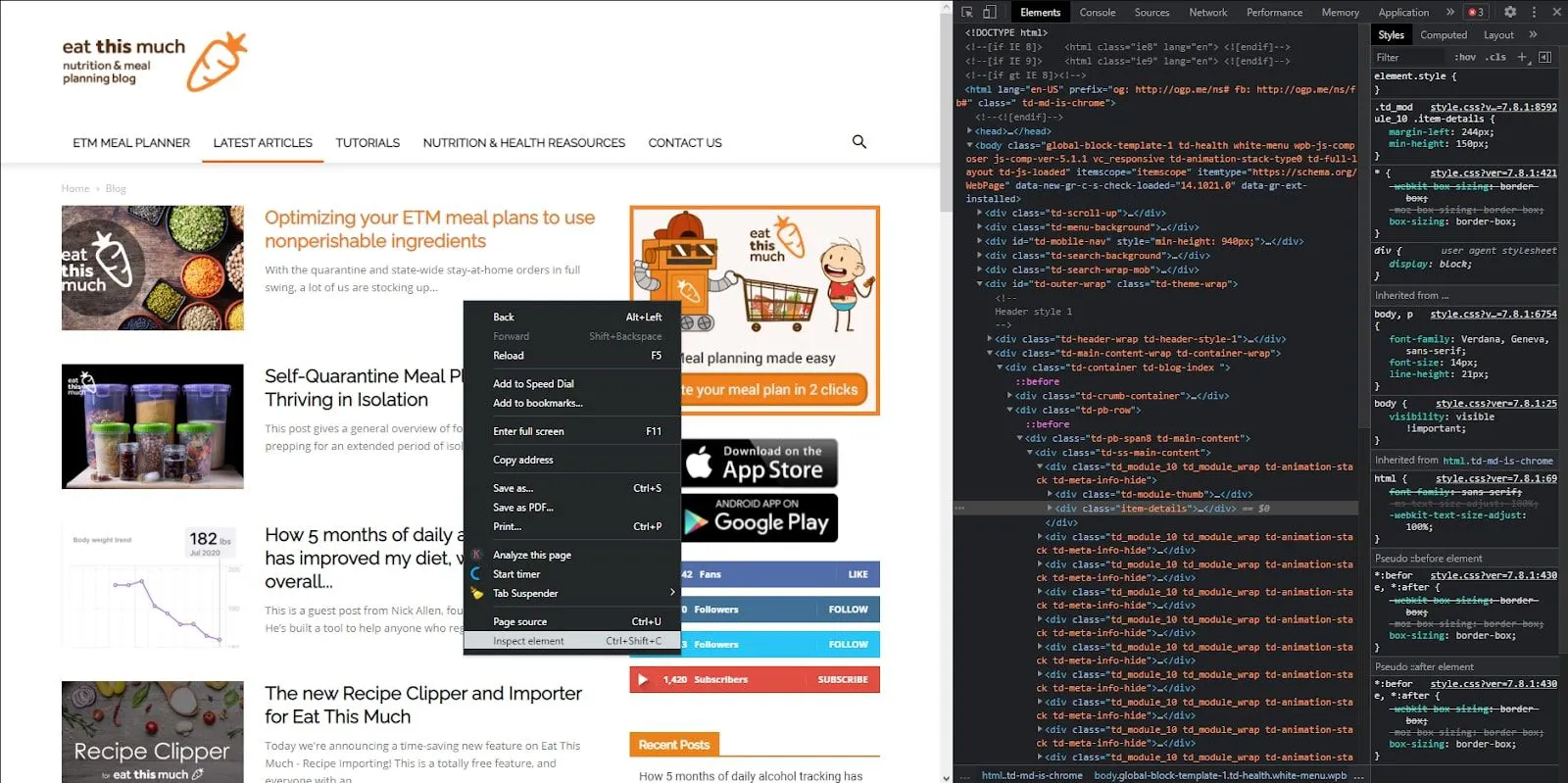The width and height of the screenshot is (1568, 783).
Task: Open the Performance tab
Action: 1274,13
